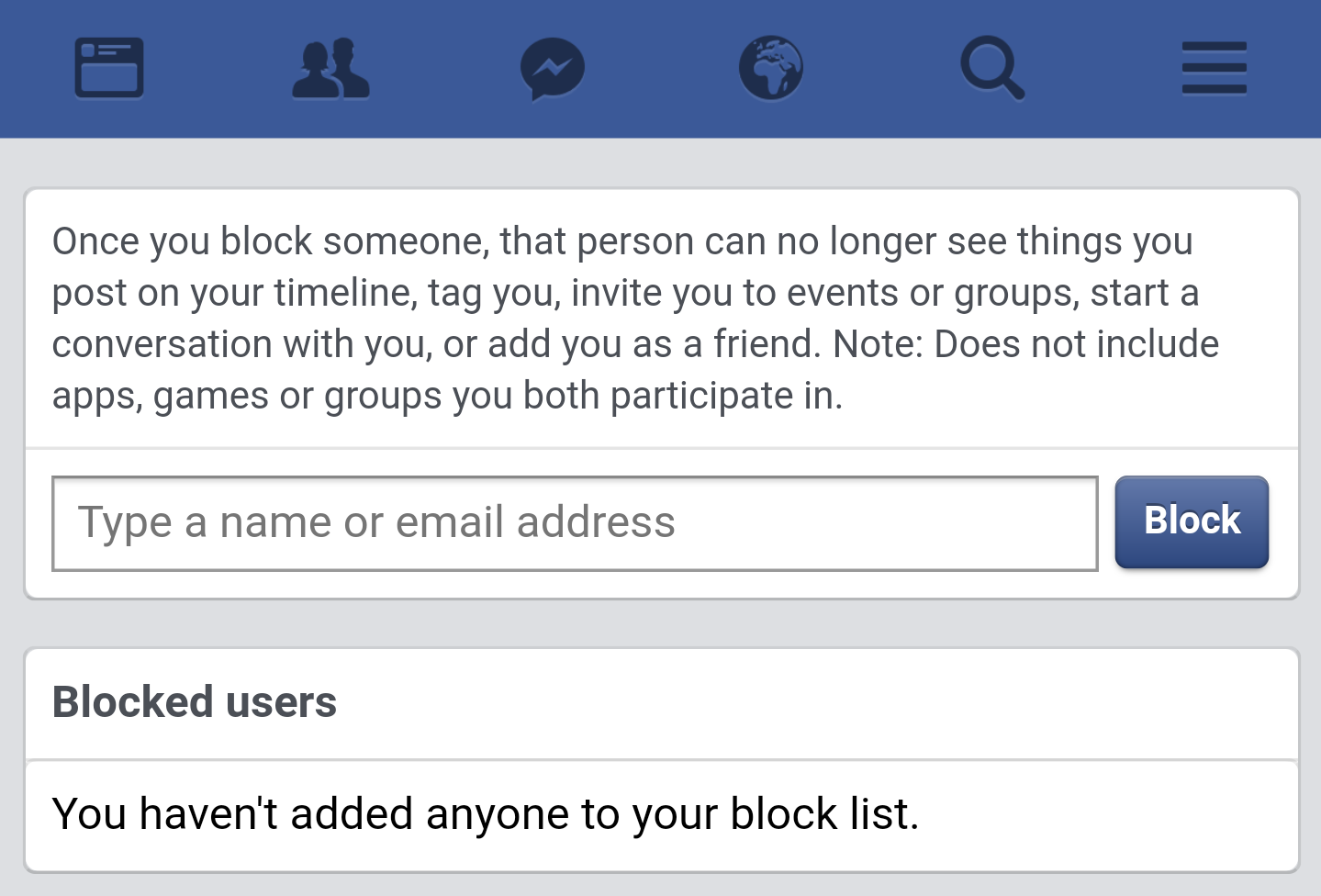Click the Block button
The width and height of the screenshot is (1321, 896).
tap(1192, 521)
